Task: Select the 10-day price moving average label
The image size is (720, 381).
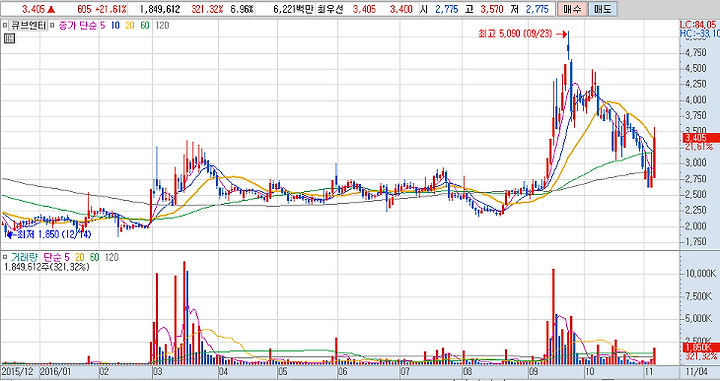Action: pyautogui.click(x=115, y=26)
